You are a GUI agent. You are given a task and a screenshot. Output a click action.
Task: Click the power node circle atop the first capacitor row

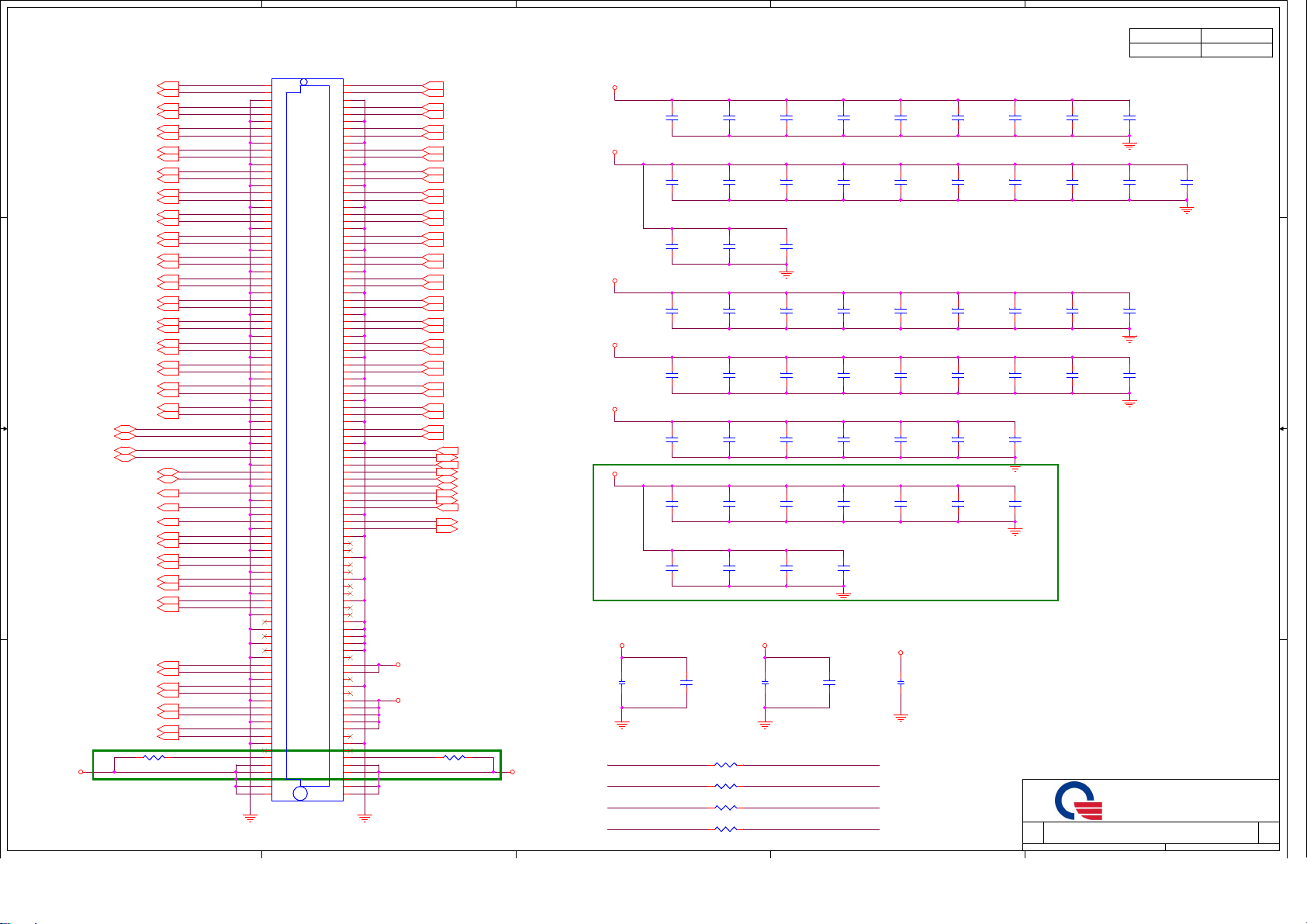[614, 88]
